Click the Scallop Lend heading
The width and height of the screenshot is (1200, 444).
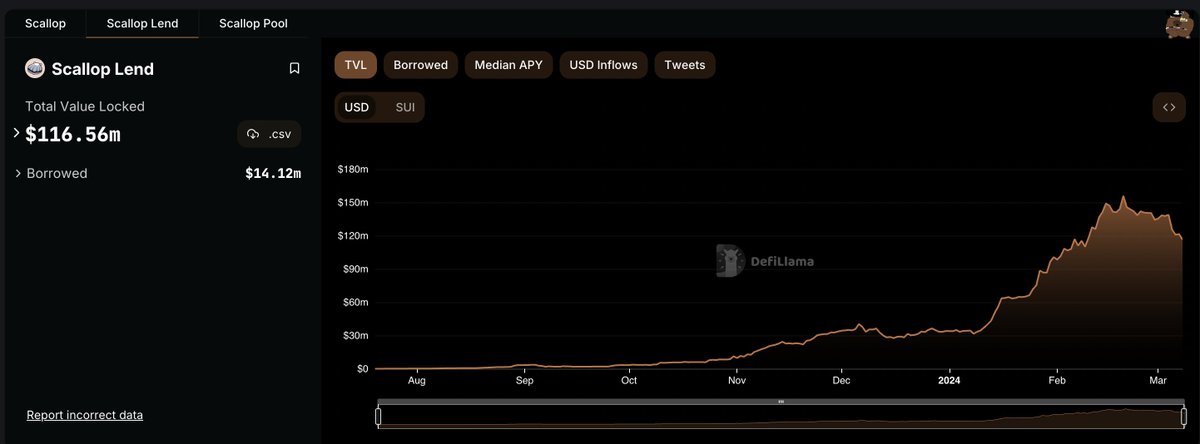[104, 69]
